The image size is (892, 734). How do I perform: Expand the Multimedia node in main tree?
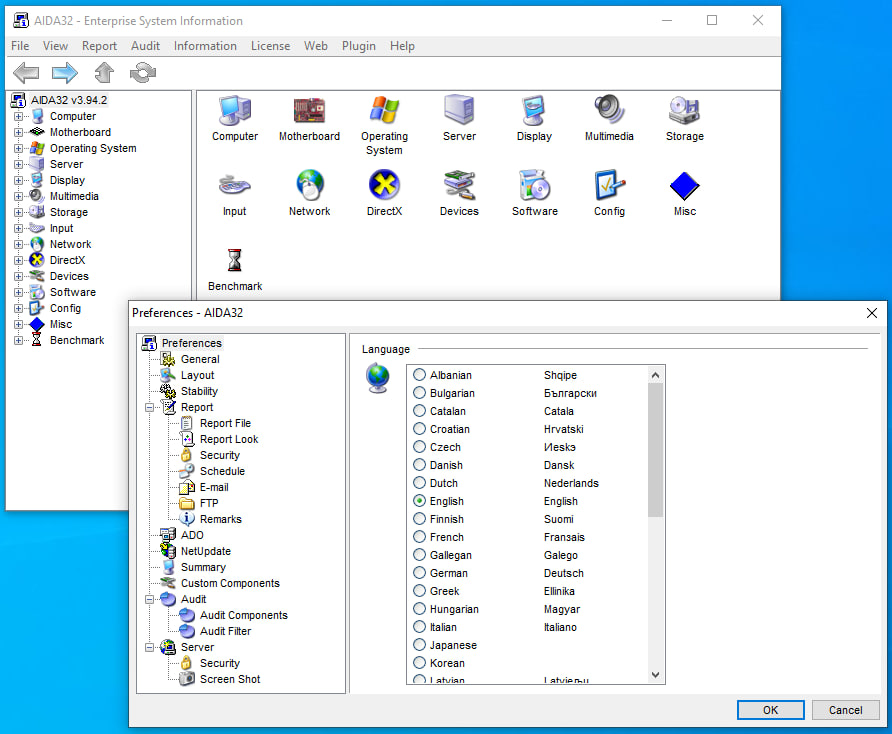tap(18, 196)
